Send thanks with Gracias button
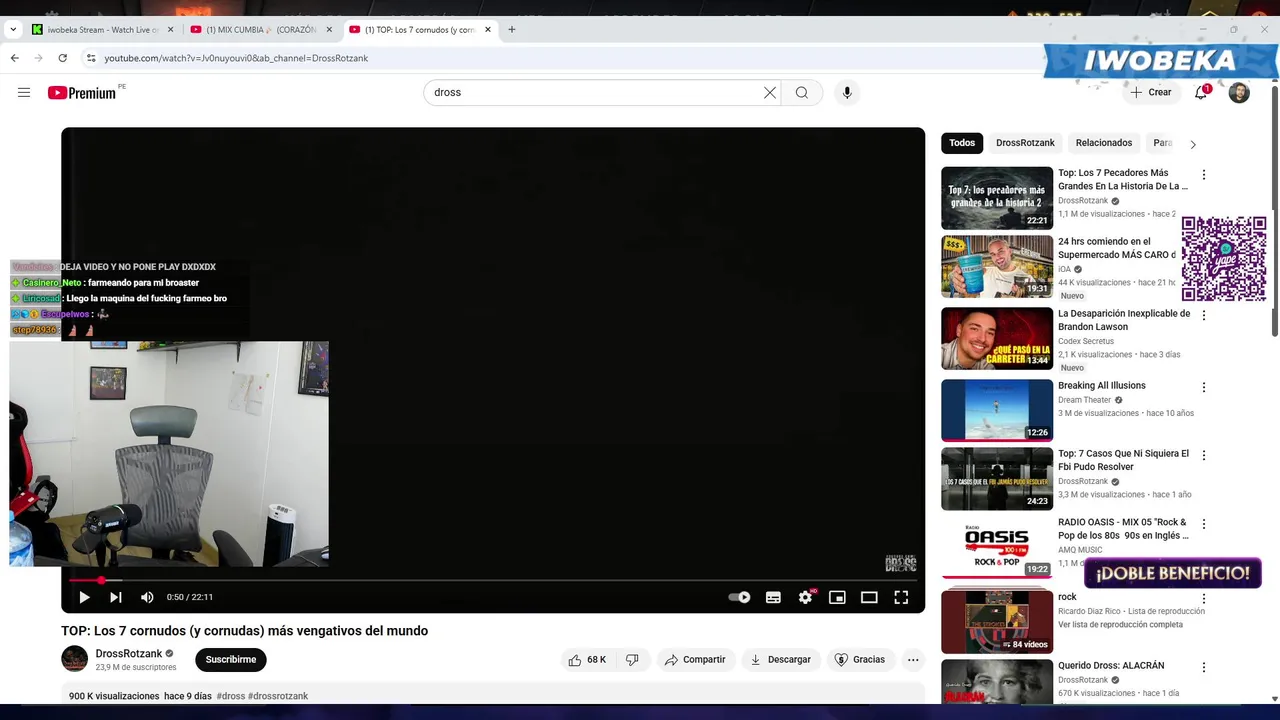The height and width of the screenshot is (720, 1280). tap(860, 660)
